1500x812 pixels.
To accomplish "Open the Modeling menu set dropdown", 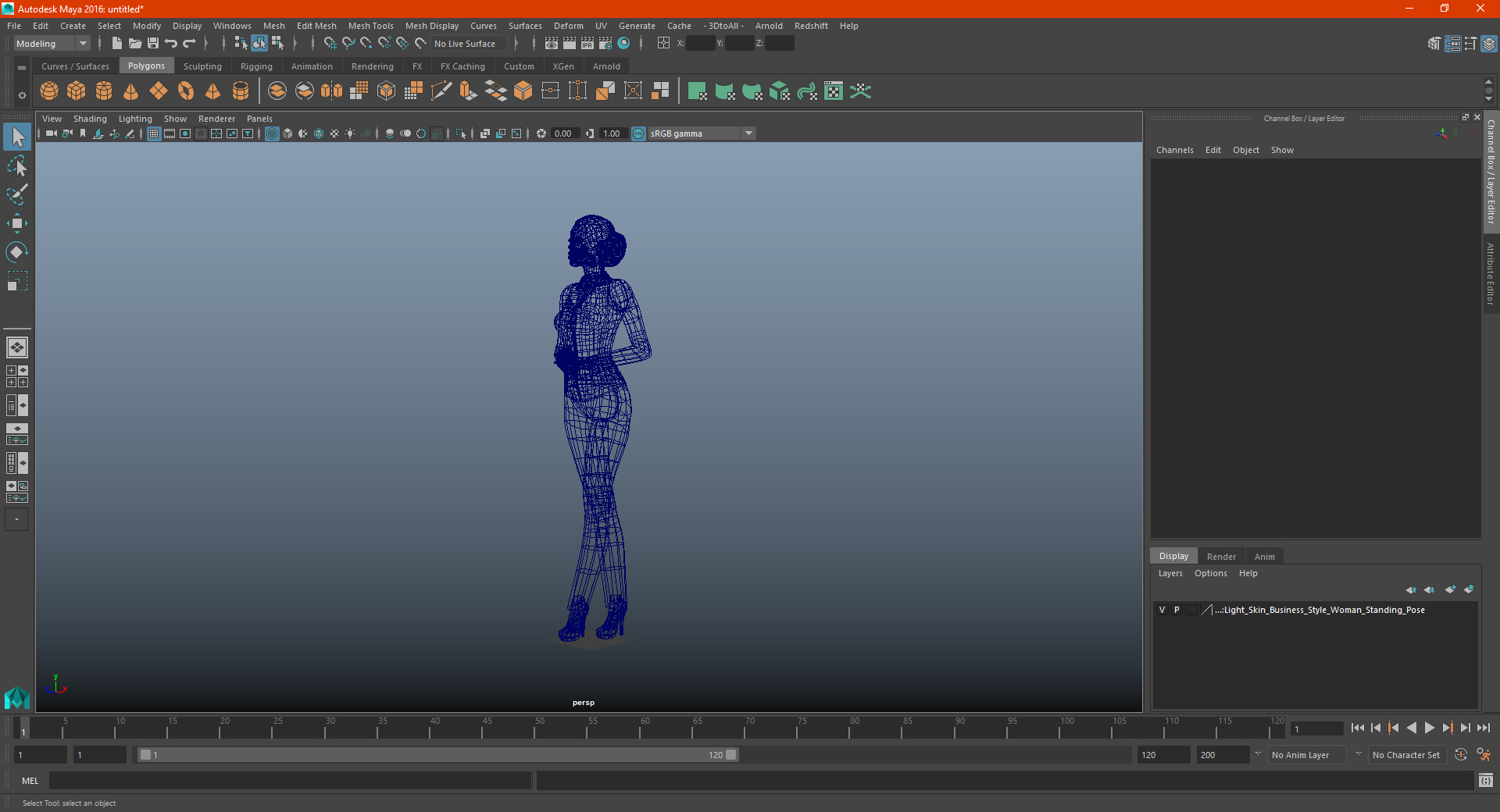I will pyautogui.click(x=52, y=44).
